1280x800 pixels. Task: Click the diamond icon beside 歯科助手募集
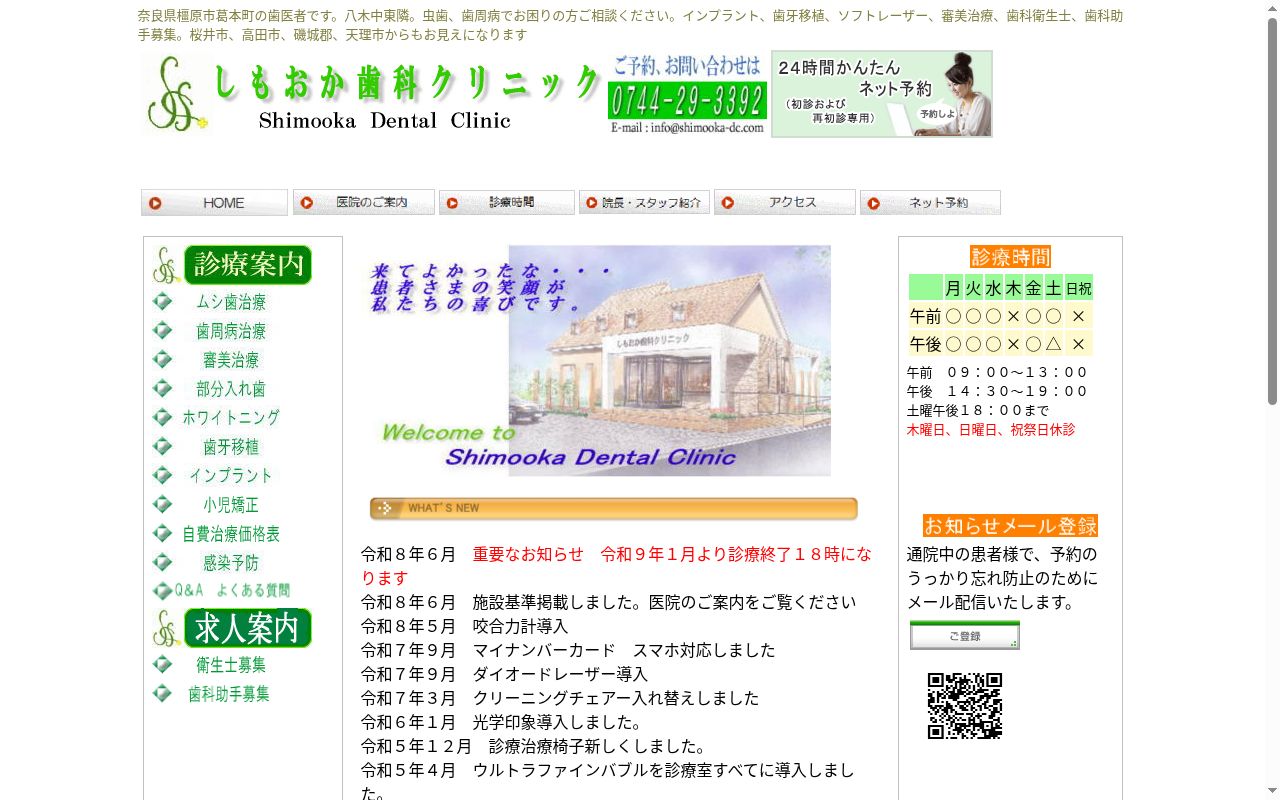point(162,693)
